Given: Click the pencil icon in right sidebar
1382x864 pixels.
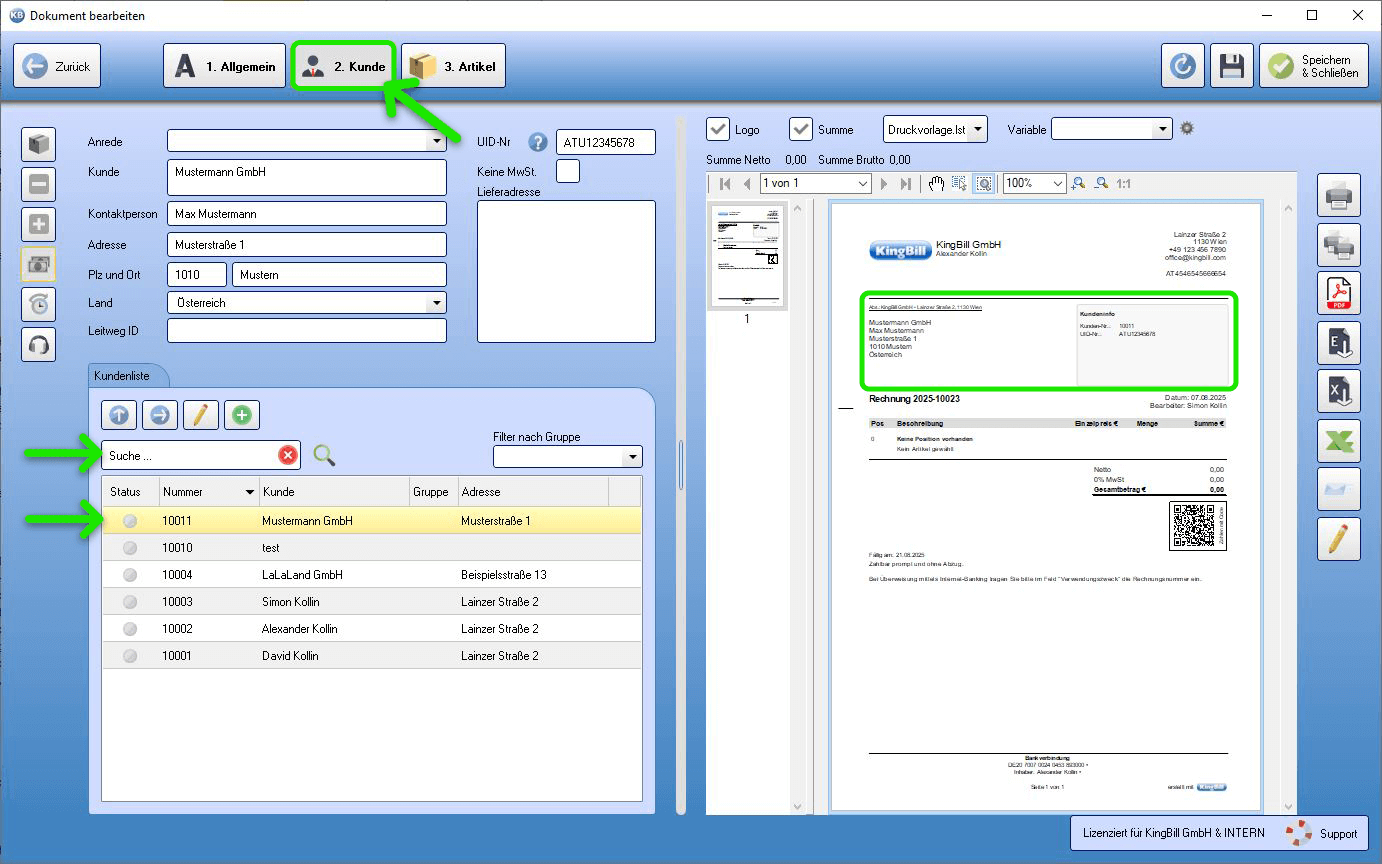Looking at the screenshot, I should click(x=1338, y=538).
